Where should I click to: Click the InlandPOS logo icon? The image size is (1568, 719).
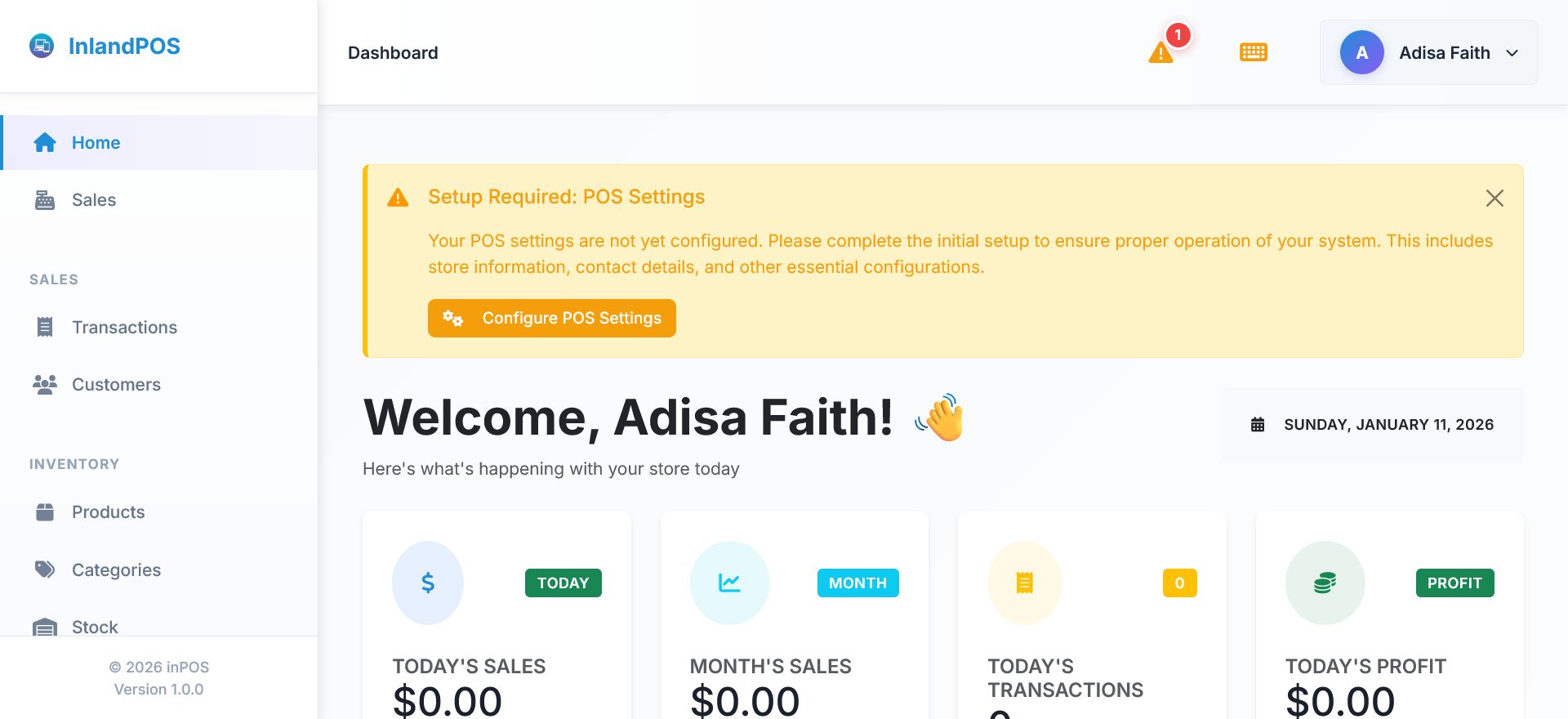click(42, 46)
